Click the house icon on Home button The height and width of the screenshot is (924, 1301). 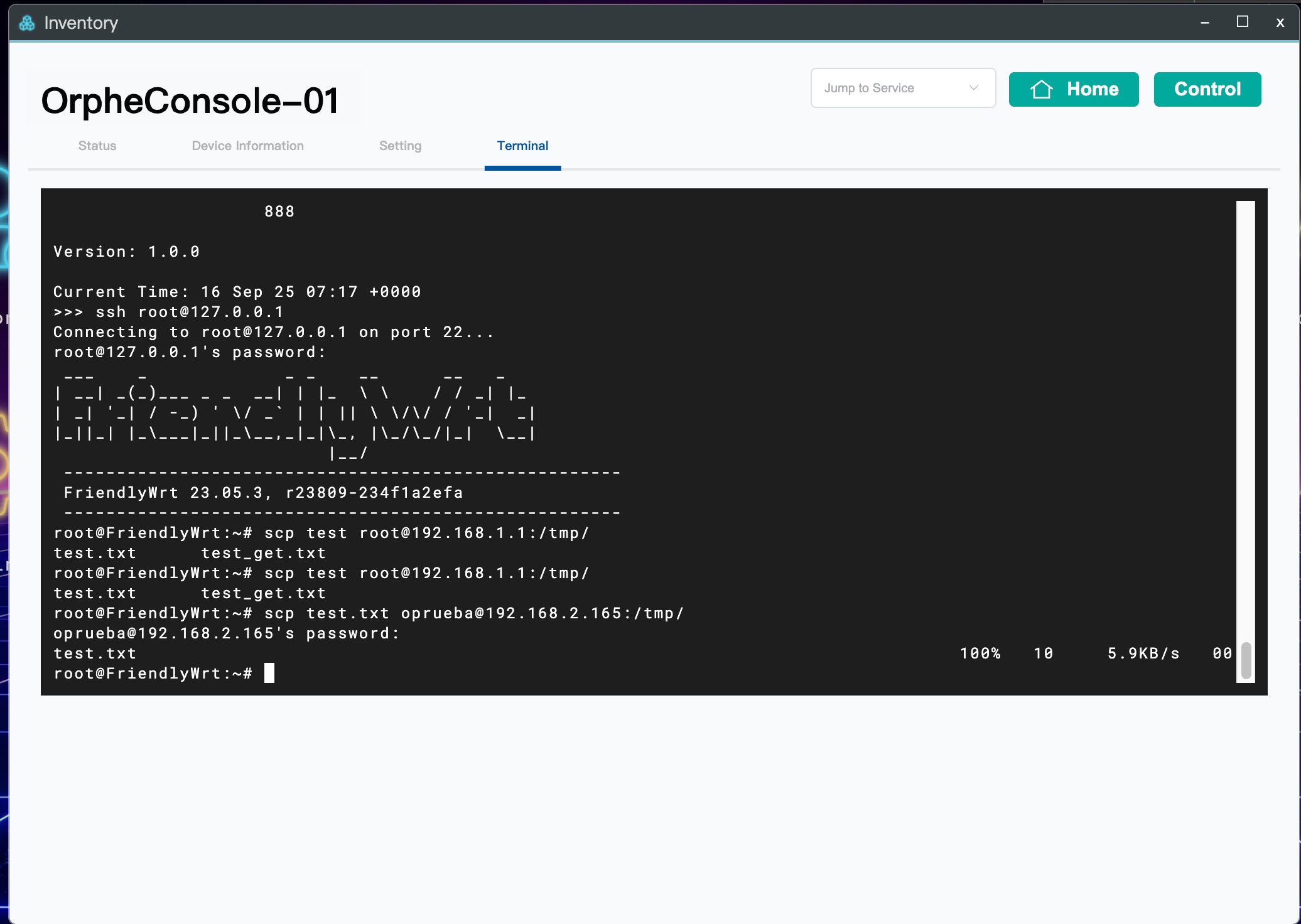(x=1041, y=89)
